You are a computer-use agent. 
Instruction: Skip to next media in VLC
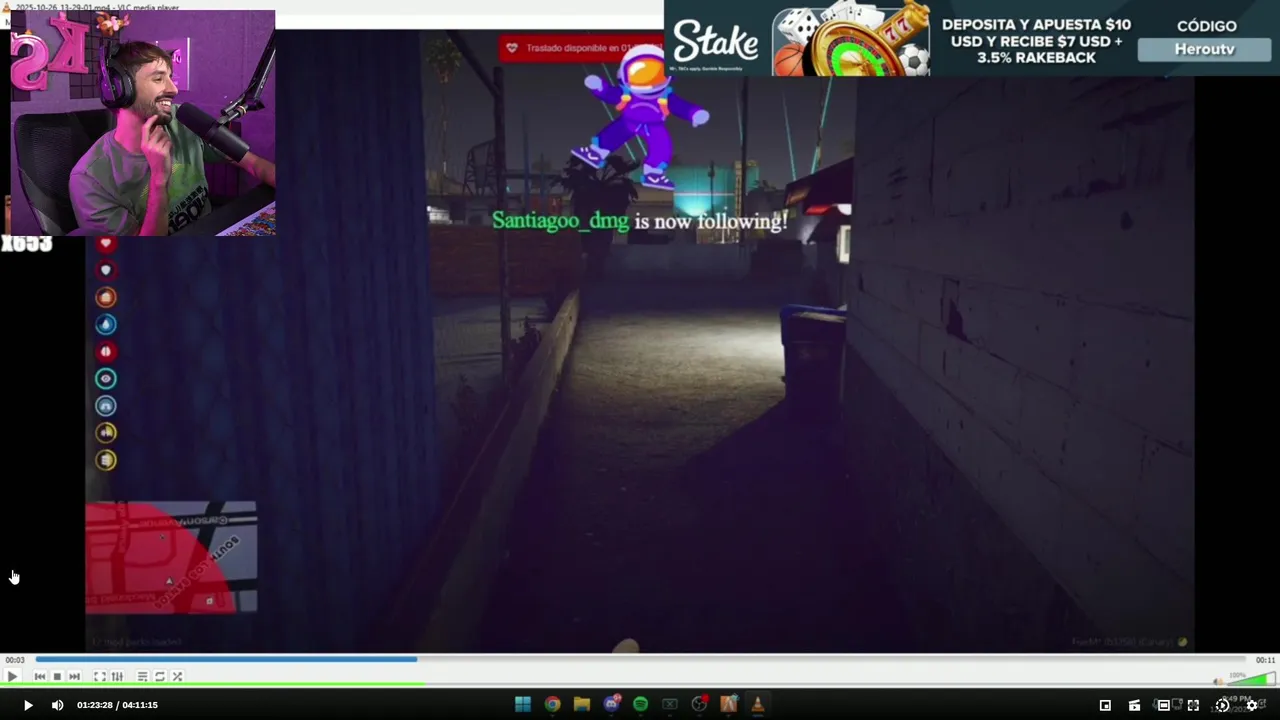click(74, 677)
